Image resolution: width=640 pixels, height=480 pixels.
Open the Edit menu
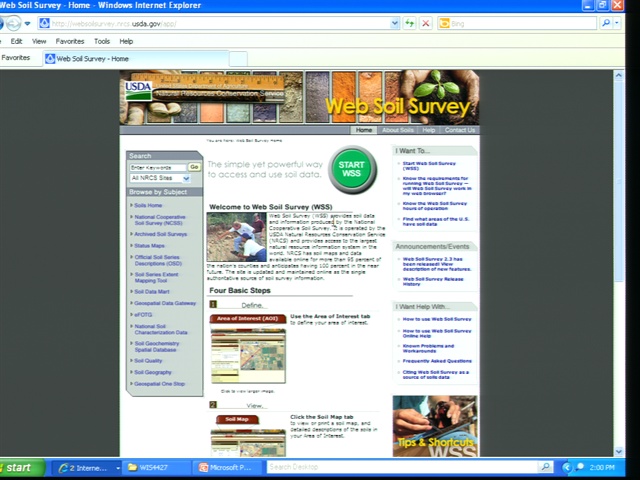[x=16, y=41]
